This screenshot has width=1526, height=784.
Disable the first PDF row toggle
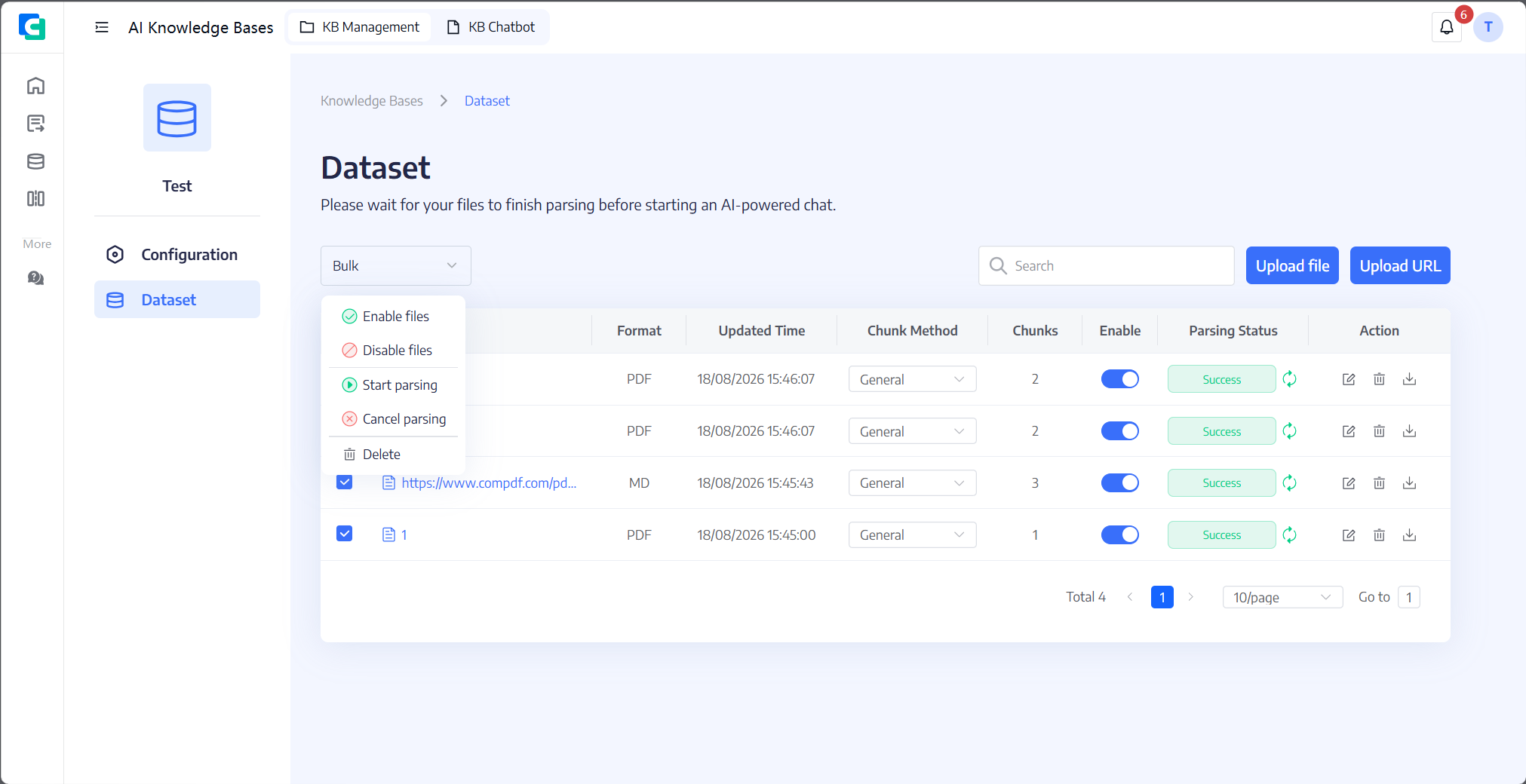(x=1119, y=379)
